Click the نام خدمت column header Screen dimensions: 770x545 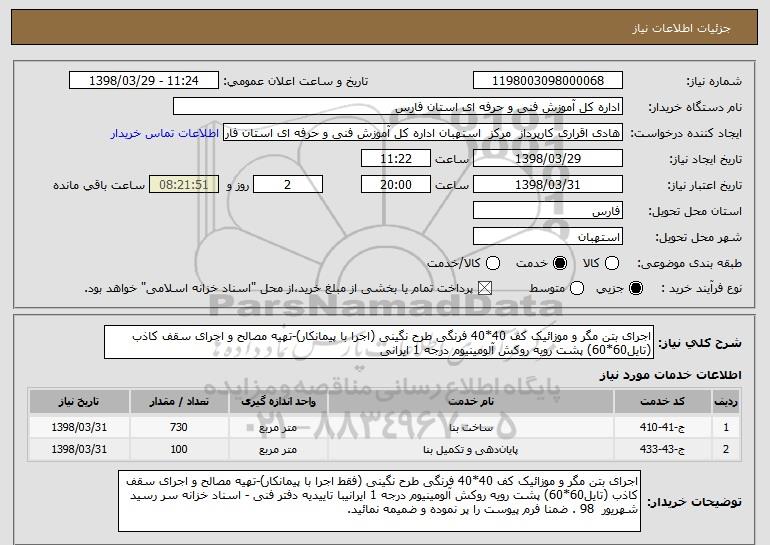pos(470,402)
